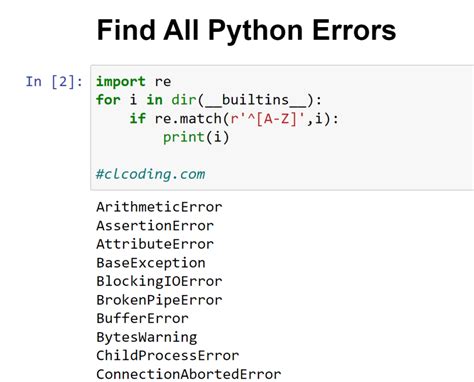Image resolution: width=474 pixels, height=382 pixels.
Task: Click the print(i) statement
Action: click(196, 137)
